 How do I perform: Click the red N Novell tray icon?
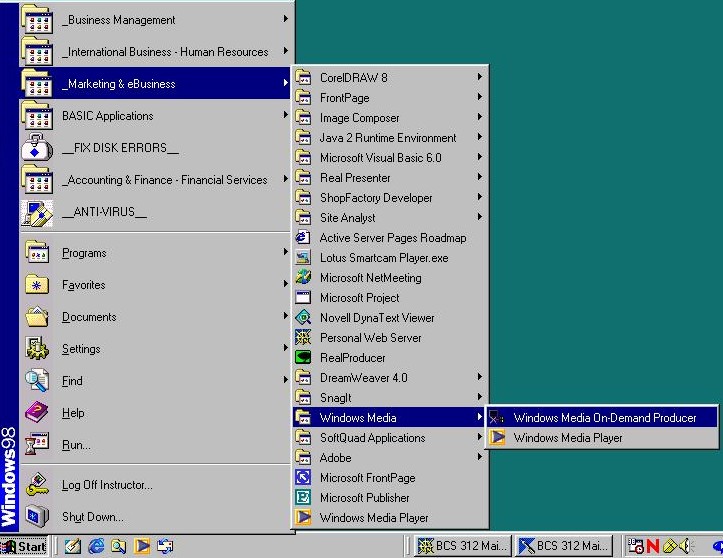(x=653, y=546)
